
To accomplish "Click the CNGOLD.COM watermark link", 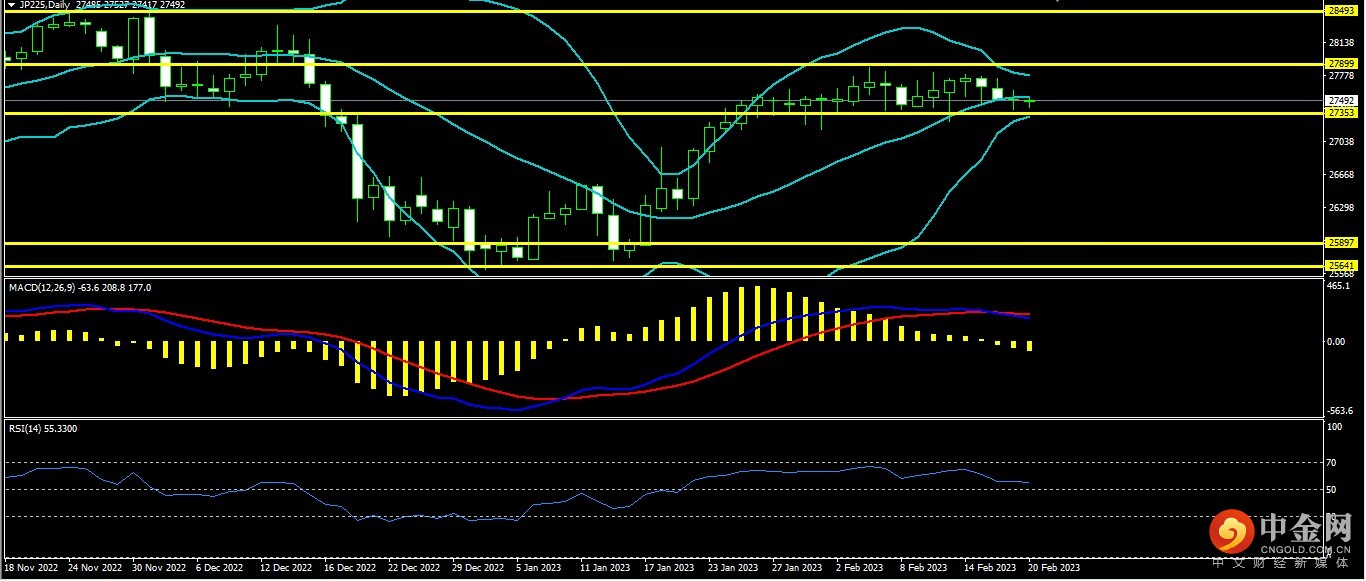I will click(x=1305, y=548).
